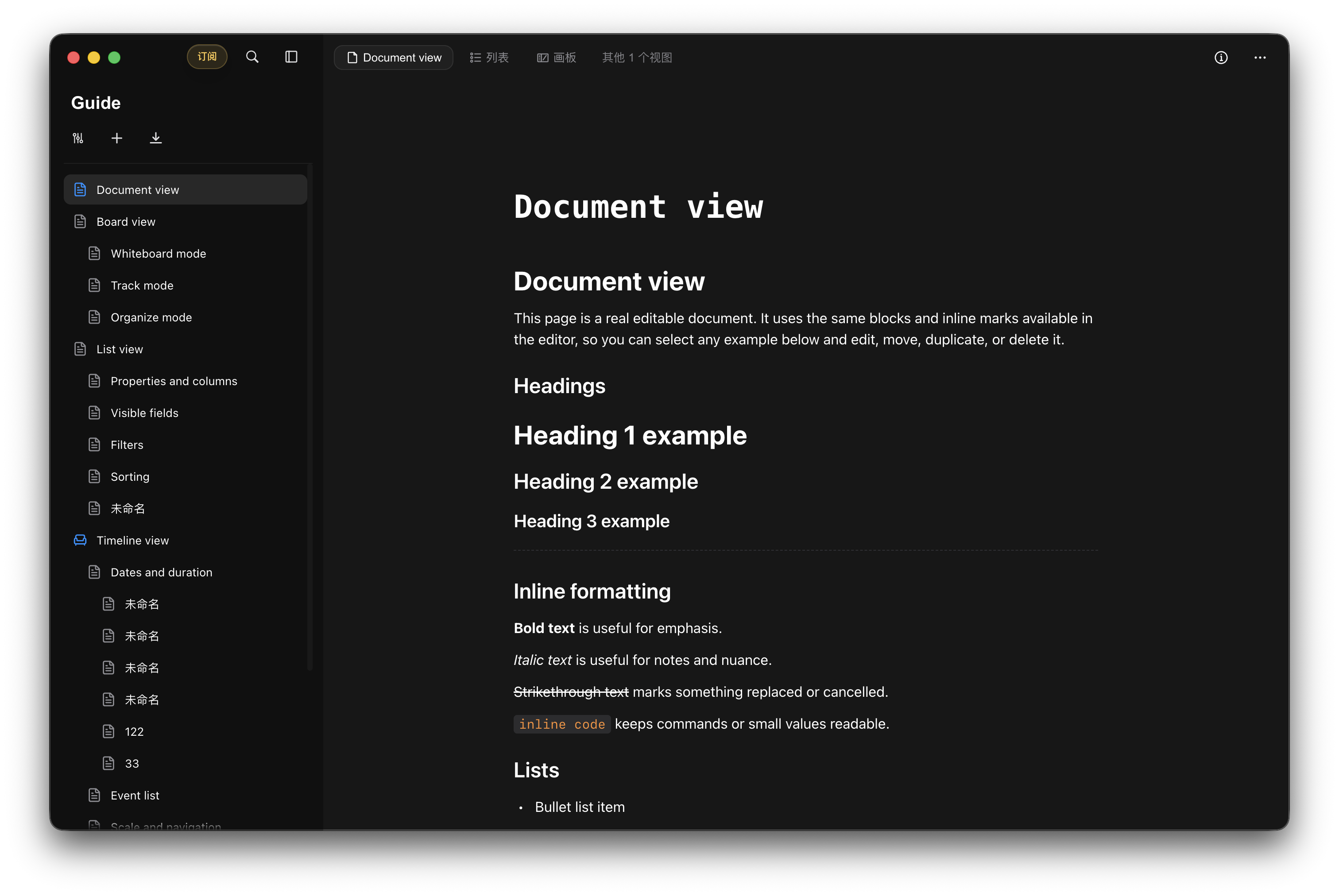Viewport: 1339px width, 896px height.
Task: Toggle the sidebar panel icon
Action: tap(291, 57)
